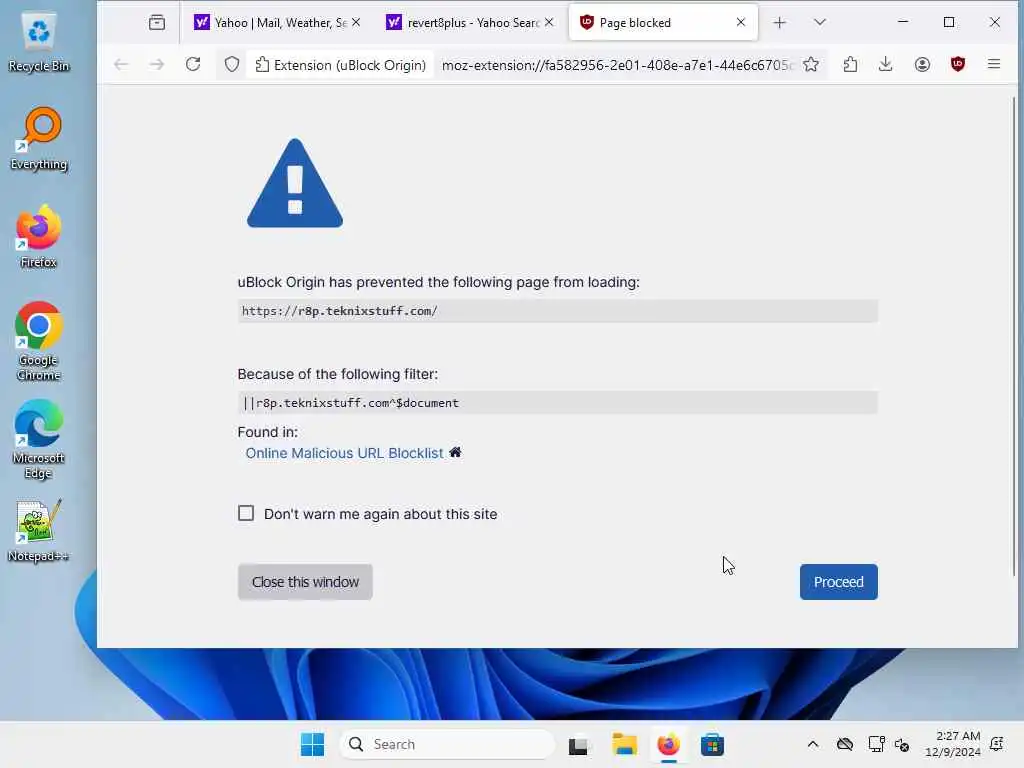This screenshot has width=1024, height=768.
Task: Close the Page blocked tab
Action: (741, 22)
